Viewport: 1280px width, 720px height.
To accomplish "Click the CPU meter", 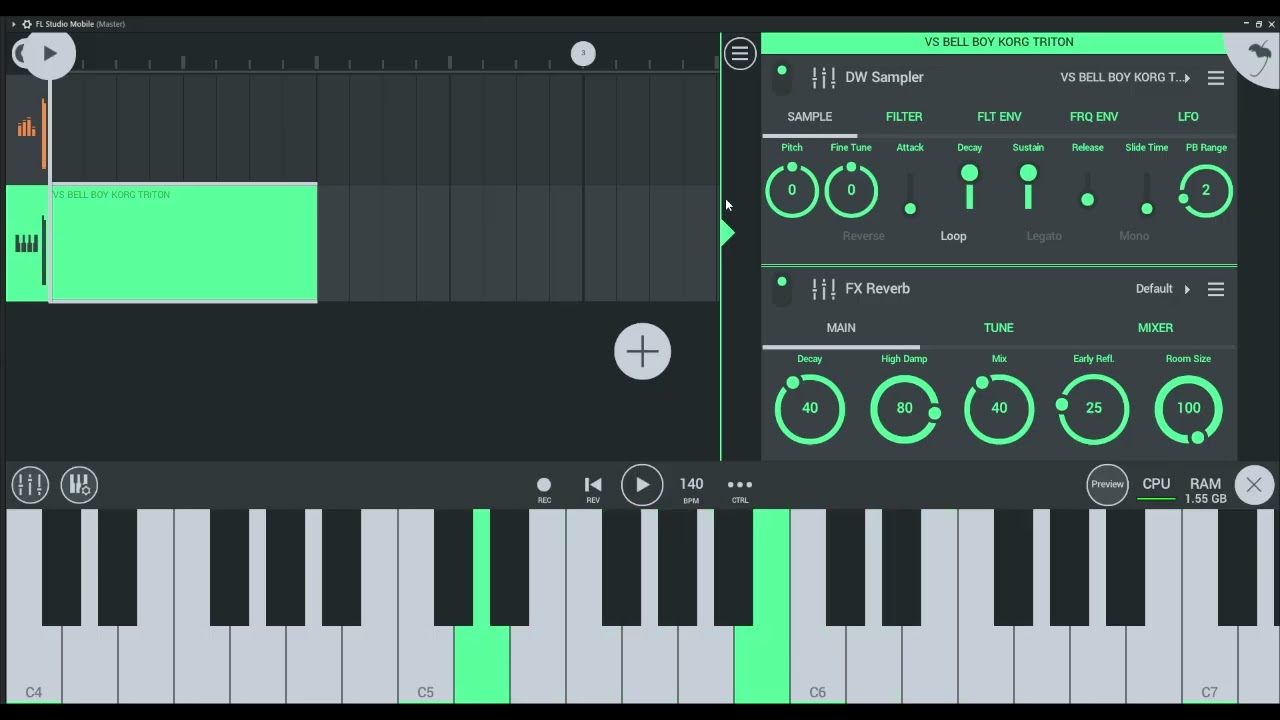I will pos(1156,487).
